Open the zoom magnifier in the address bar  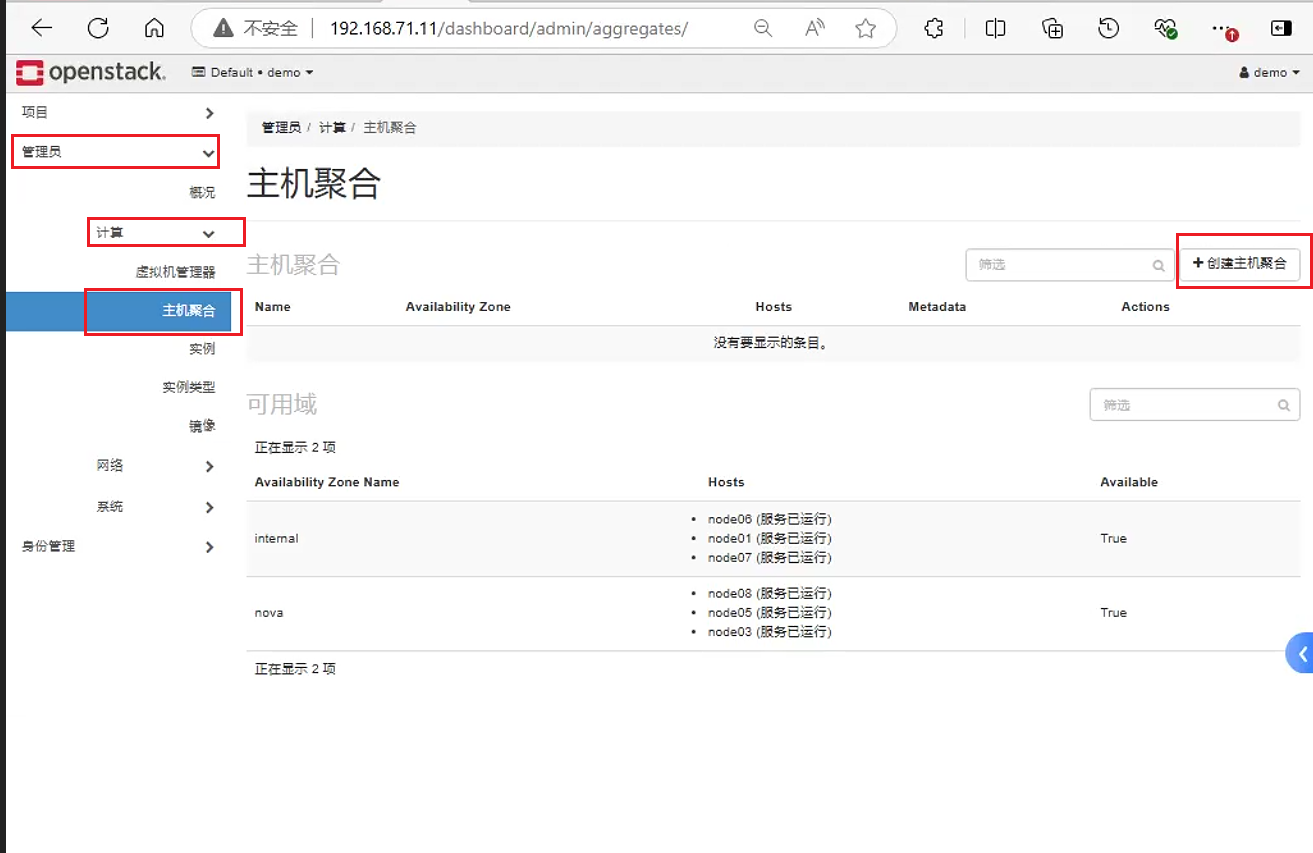pyautogui.click(x=763, y=28)
